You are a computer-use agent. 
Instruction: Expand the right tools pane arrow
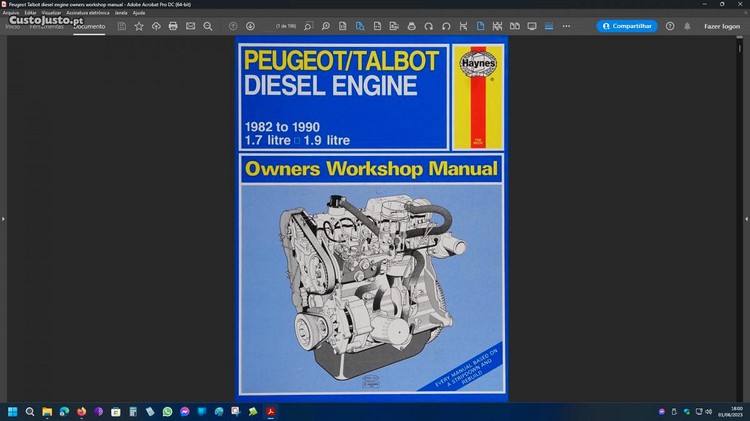[746, 218]
